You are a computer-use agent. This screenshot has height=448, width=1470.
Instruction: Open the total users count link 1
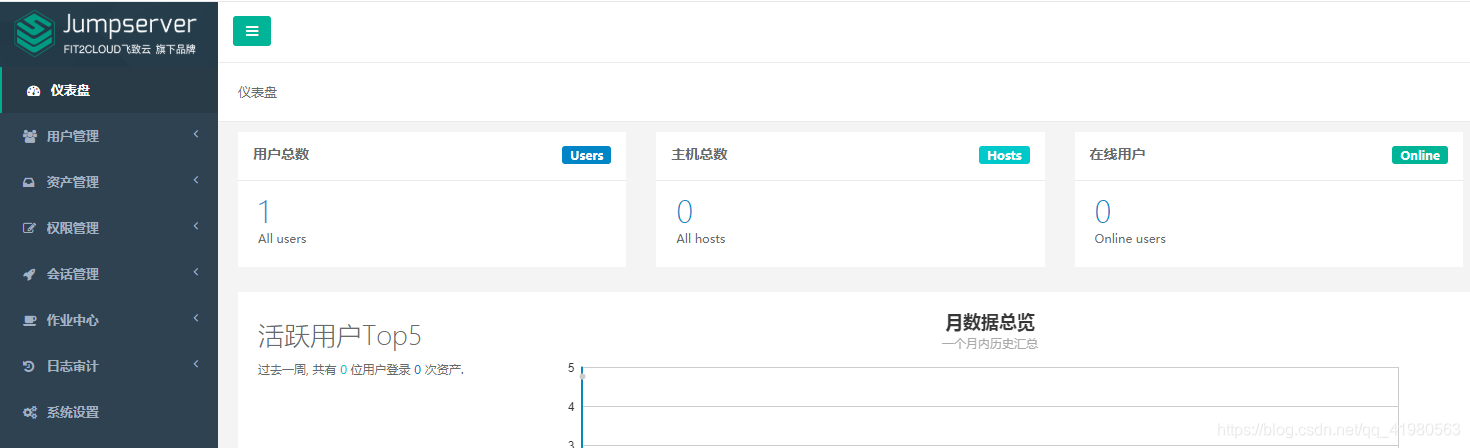(265, 212)
